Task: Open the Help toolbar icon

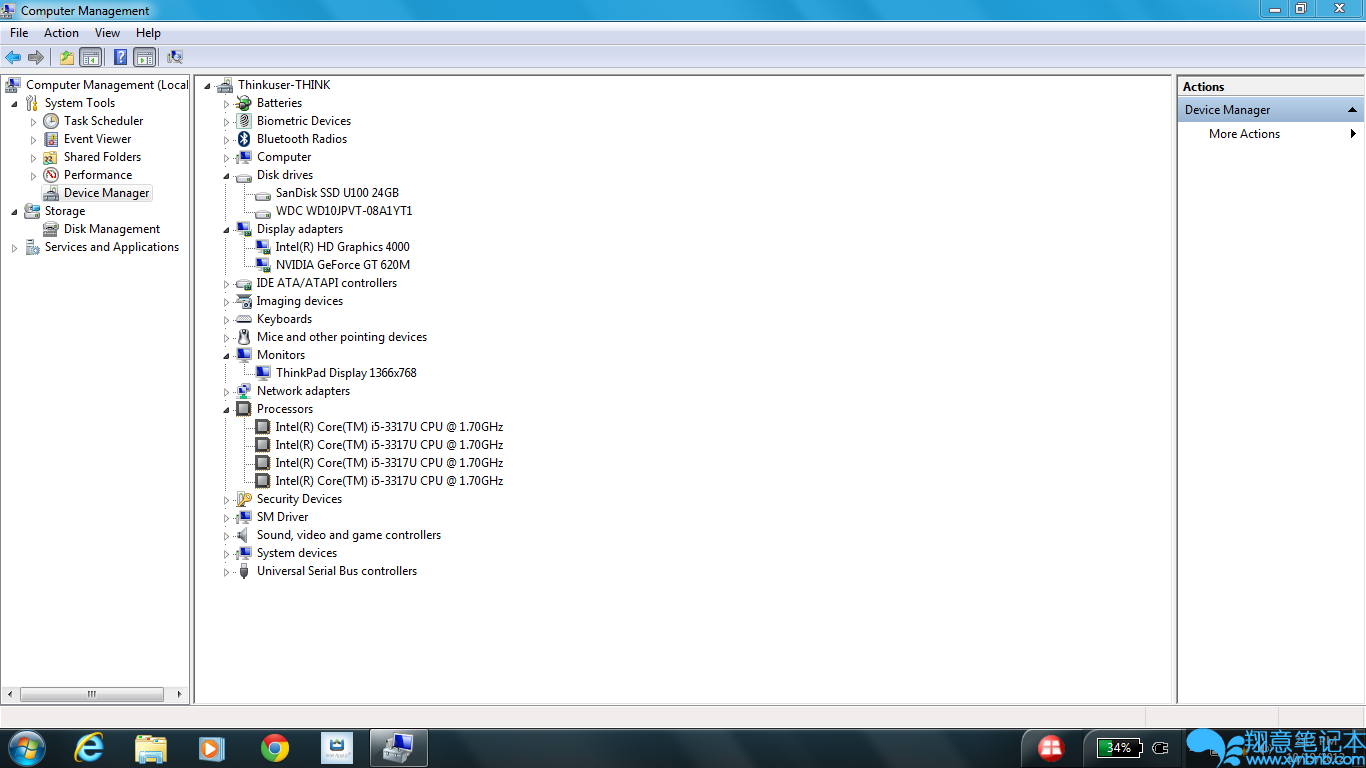Action: [120, 57]
